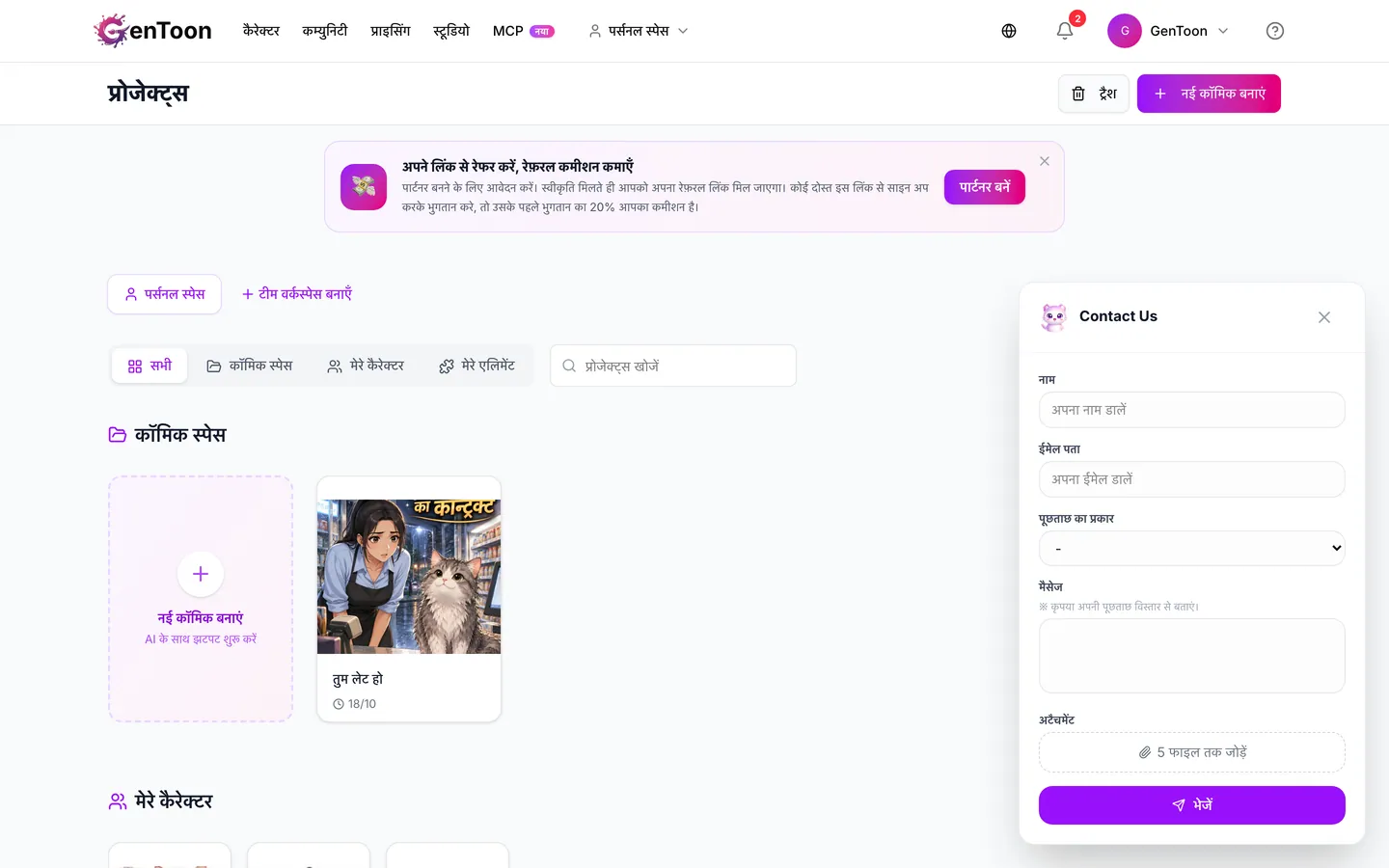This screenshot has width=1389, height=868.
Task: Open MCP in the top navigation
Action: (x=523, y=31)
